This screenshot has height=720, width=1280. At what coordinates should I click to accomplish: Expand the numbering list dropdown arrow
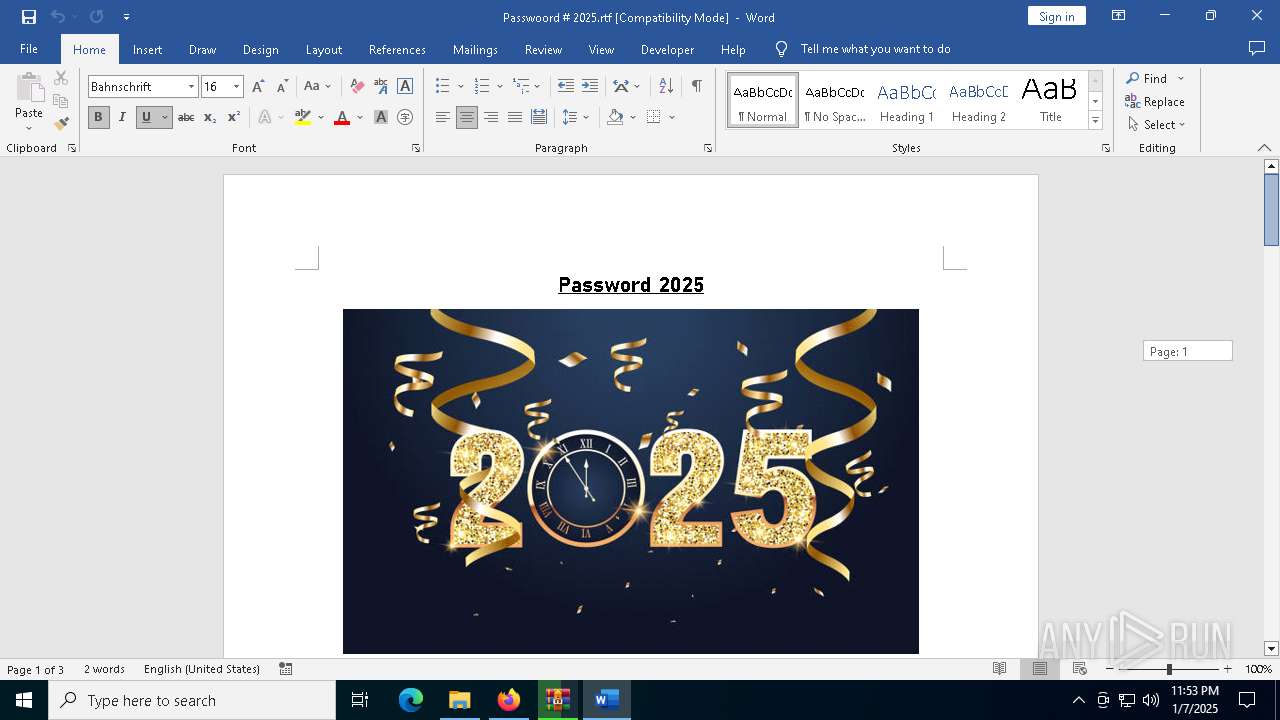point(499,86)
